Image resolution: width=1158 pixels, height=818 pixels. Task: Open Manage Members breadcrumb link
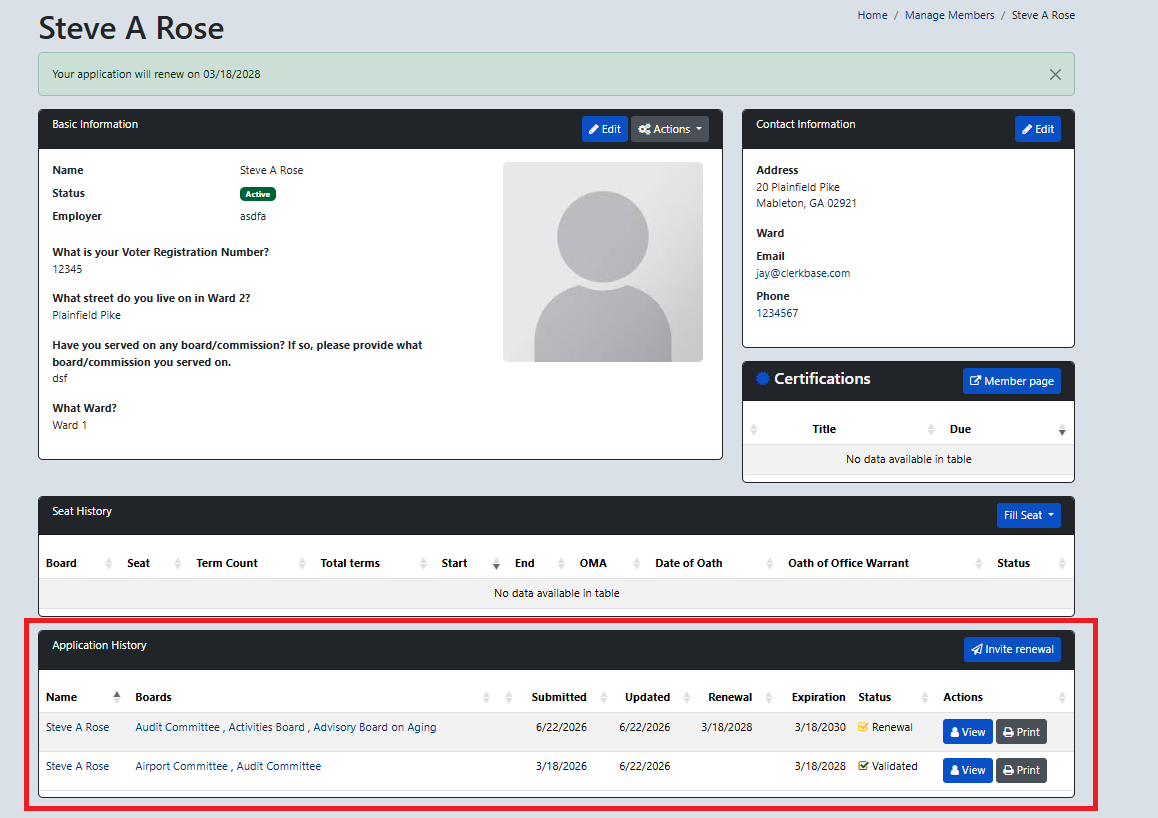point(949,15)
